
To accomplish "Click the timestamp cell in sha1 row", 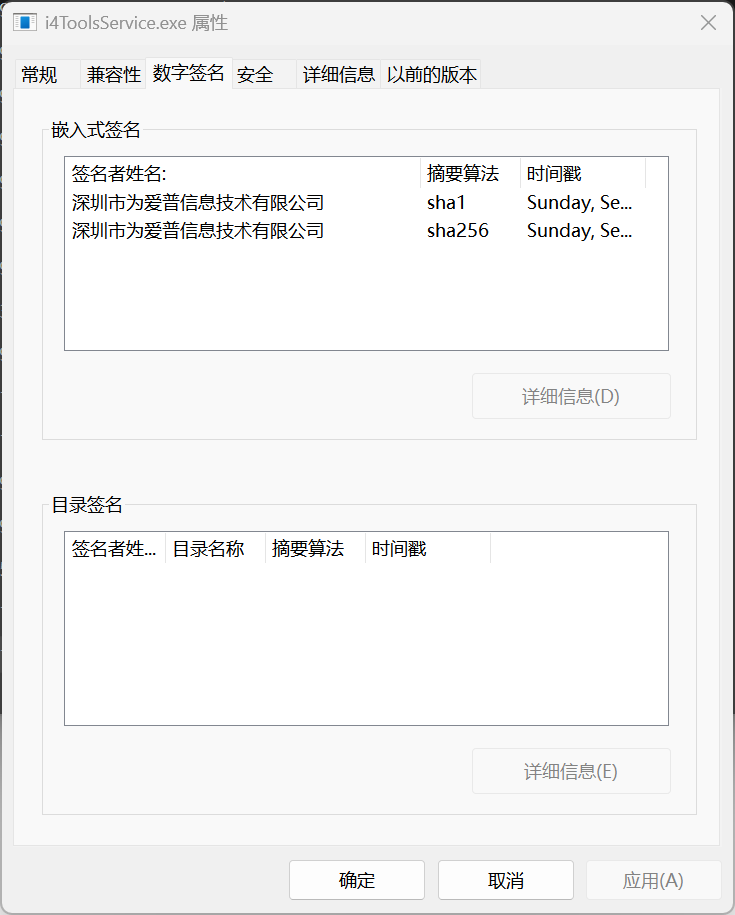I will point(579,202).
